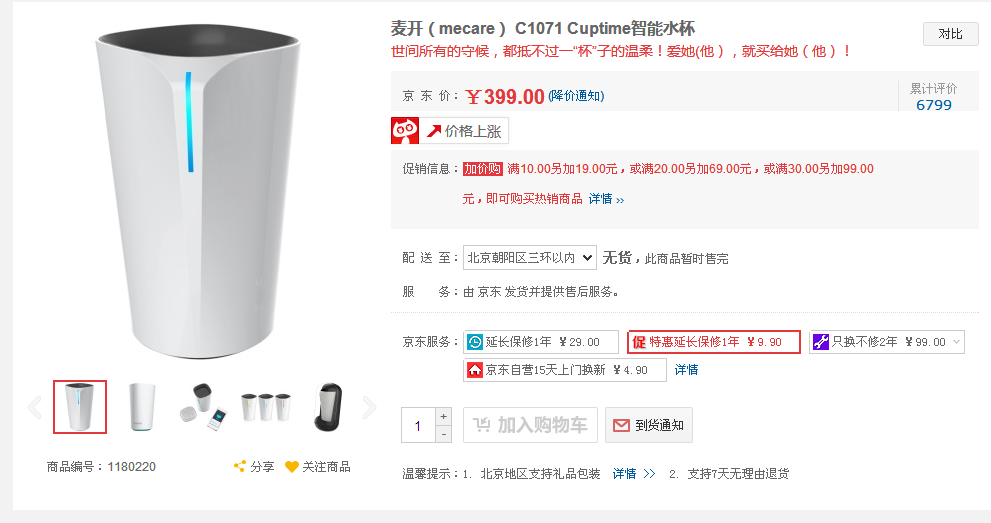Viewport: 991px width, 523px height.
Task: Click the 对比 compare button
Action: [951, 33]
